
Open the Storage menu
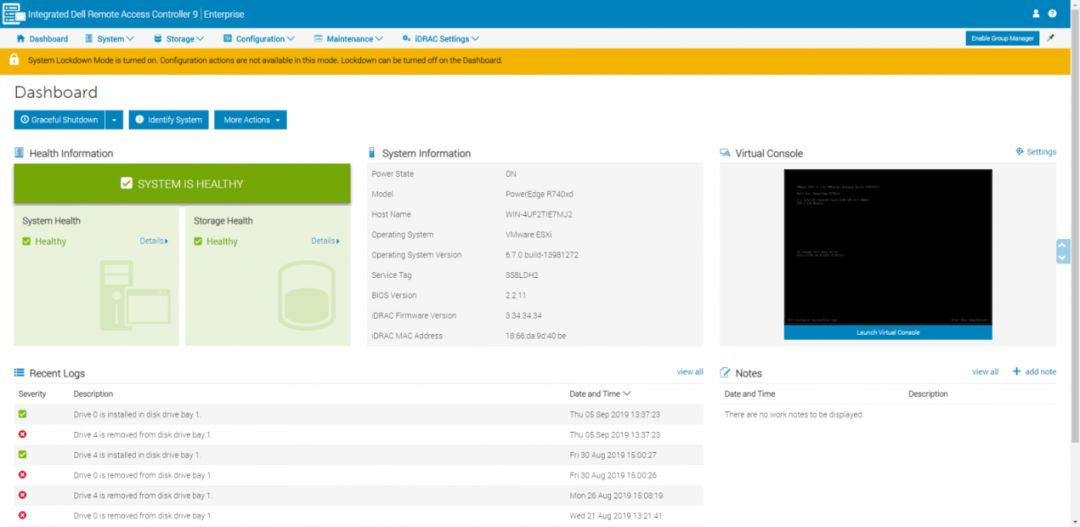[x=179, y=39]
